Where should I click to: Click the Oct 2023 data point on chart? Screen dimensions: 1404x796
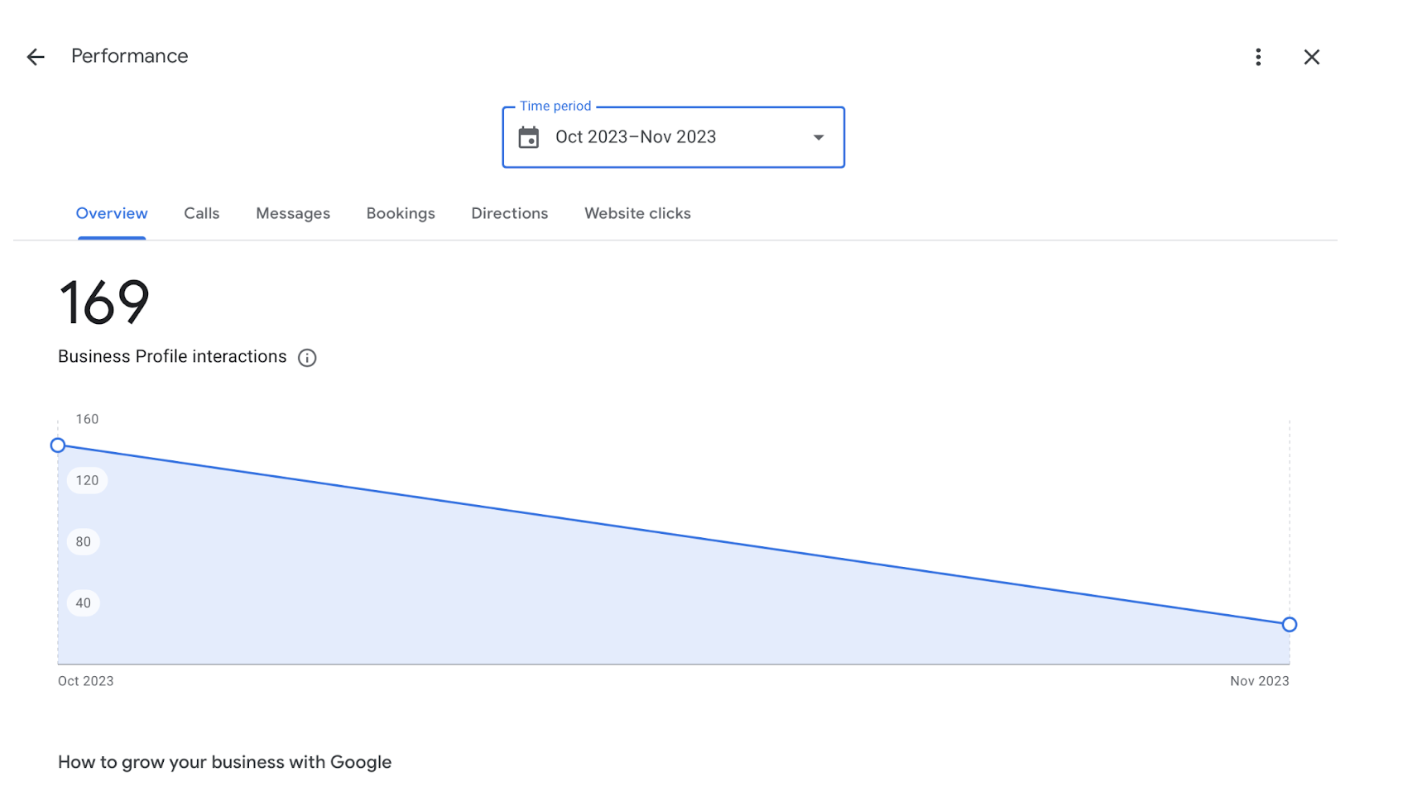pos(58,445)
